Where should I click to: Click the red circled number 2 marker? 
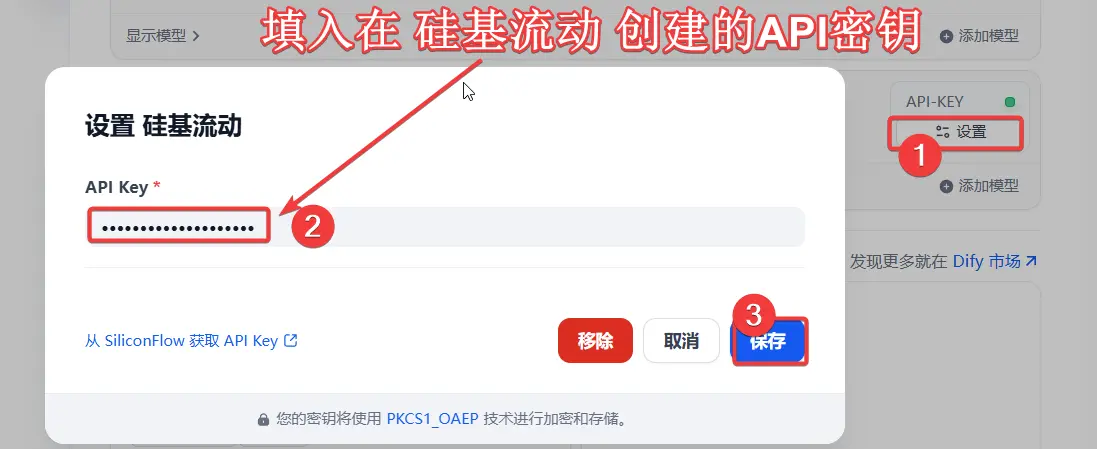(312, 227)
